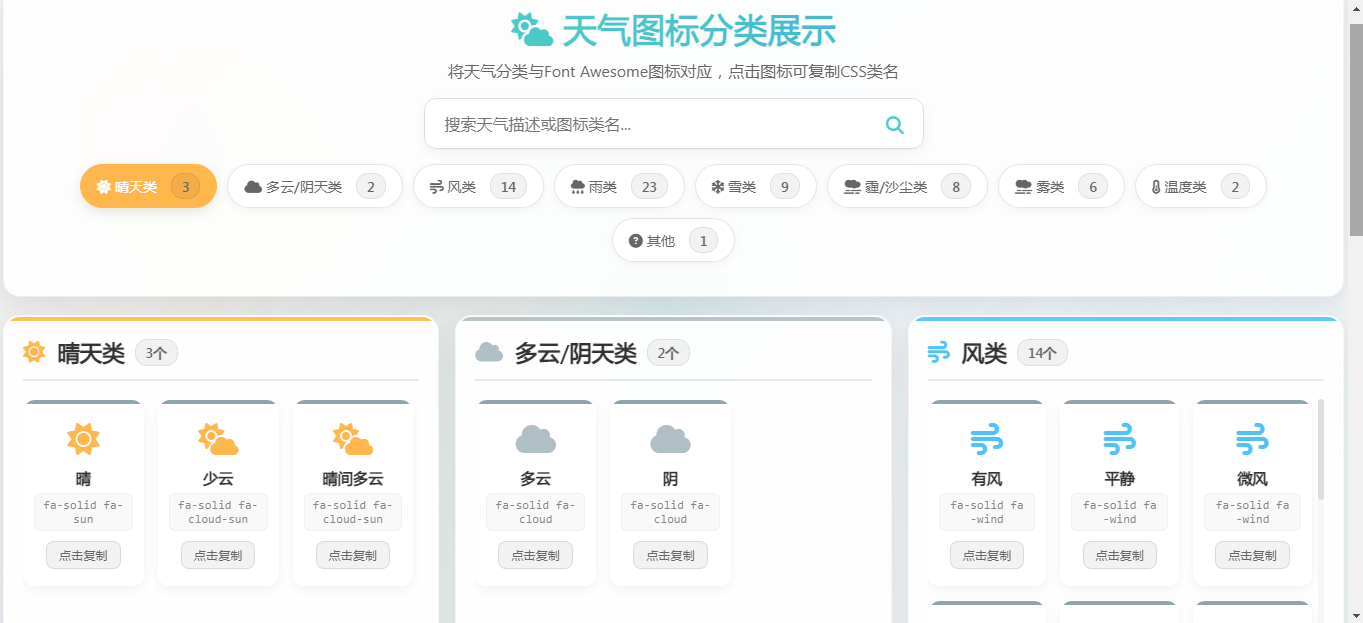1363x623 pixels.
Task: Click the cloud-sun icon on 少云 card
Action: 218,439
